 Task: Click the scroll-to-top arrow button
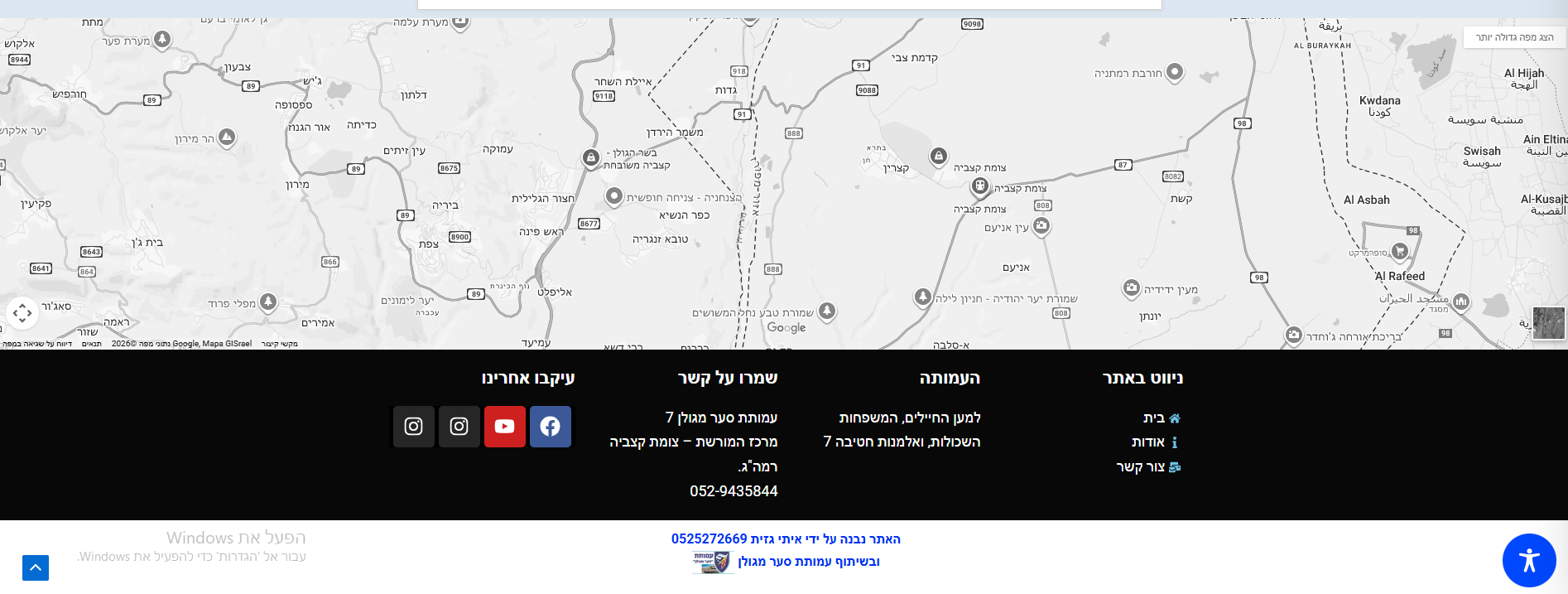coord(36,567)
